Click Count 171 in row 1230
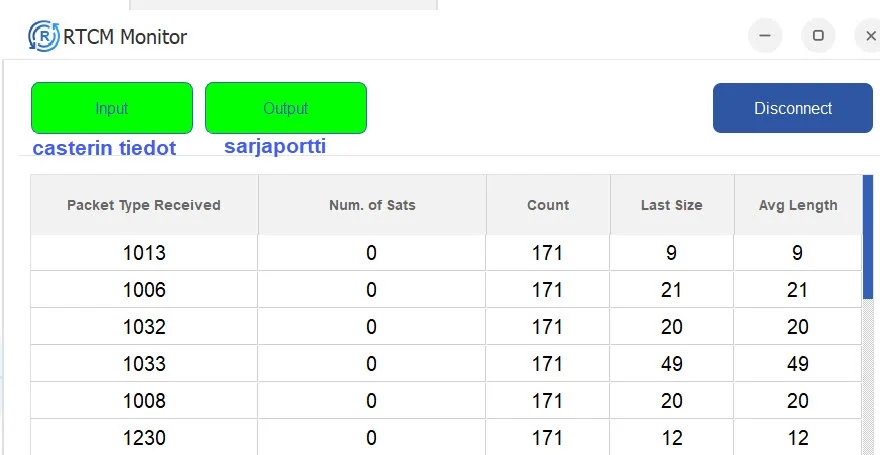This screenshot has height=455, width=880. coord(548,437)
